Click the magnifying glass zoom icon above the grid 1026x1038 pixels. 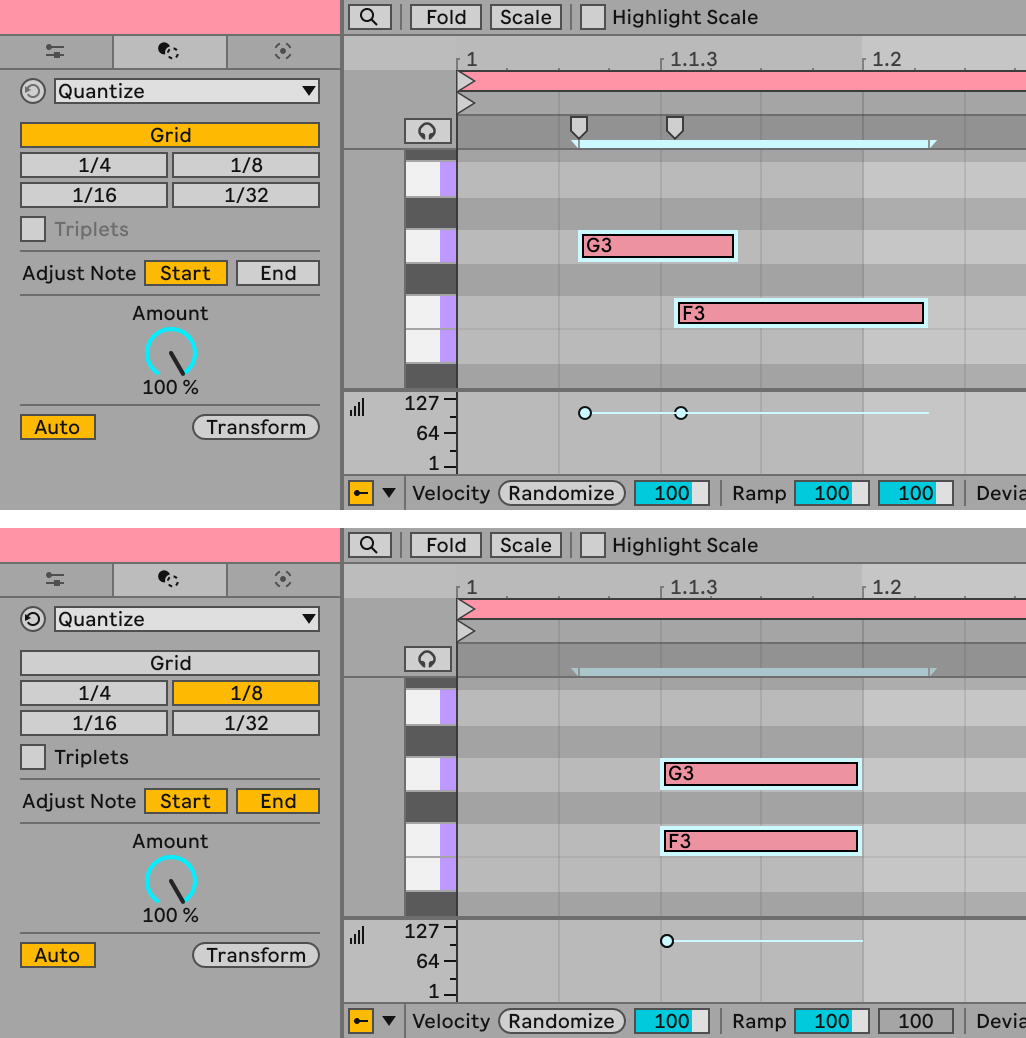coord(369,17)
